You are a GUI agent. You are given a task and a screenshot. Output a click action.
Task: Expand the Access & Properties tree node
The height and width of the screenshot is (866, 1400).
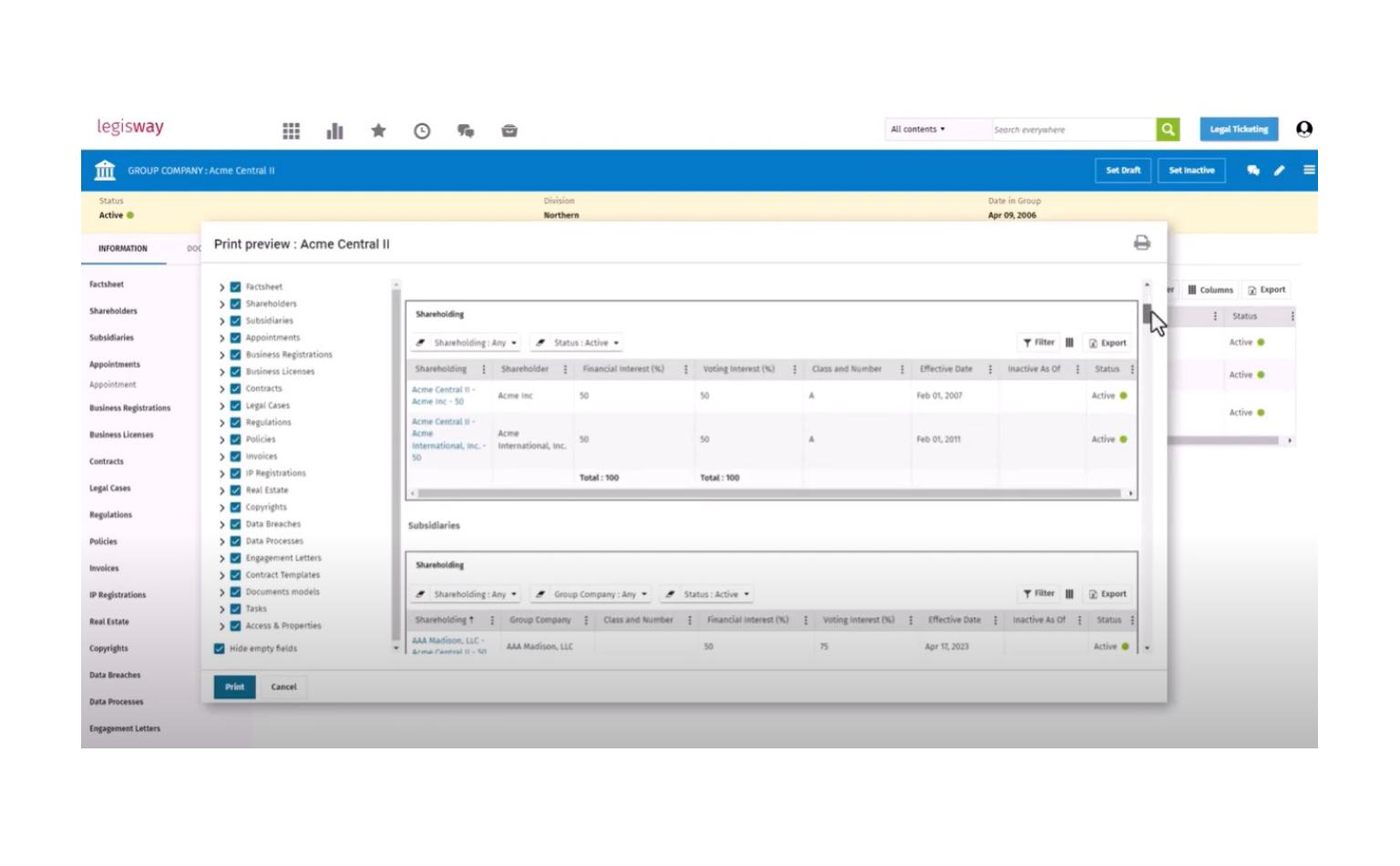coord(221,626)
